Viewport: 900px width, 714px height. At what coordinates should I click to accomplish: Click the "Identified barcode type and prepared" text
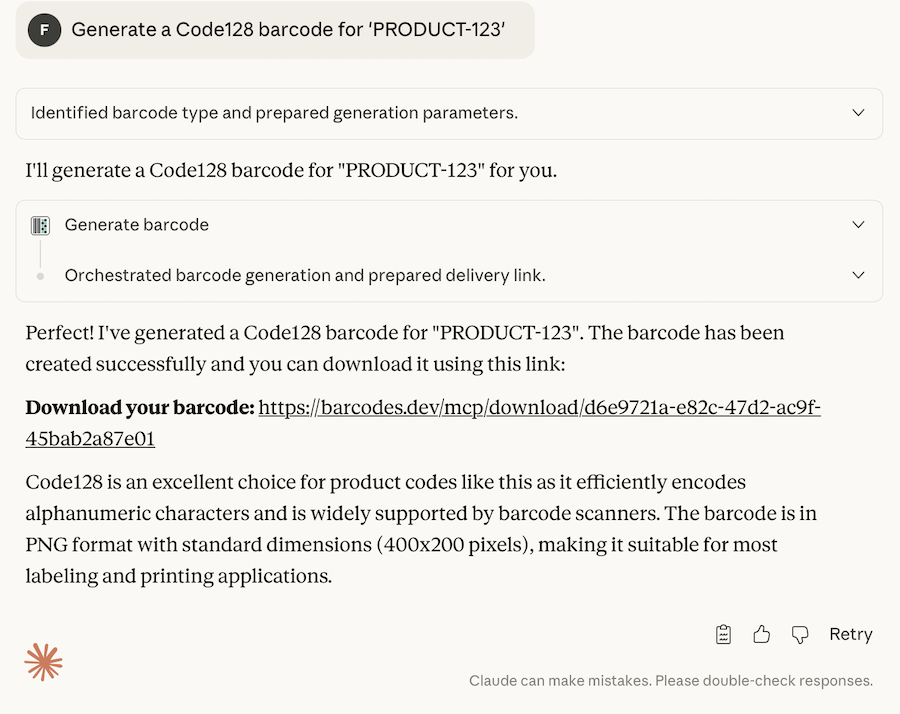pos(274,113)
